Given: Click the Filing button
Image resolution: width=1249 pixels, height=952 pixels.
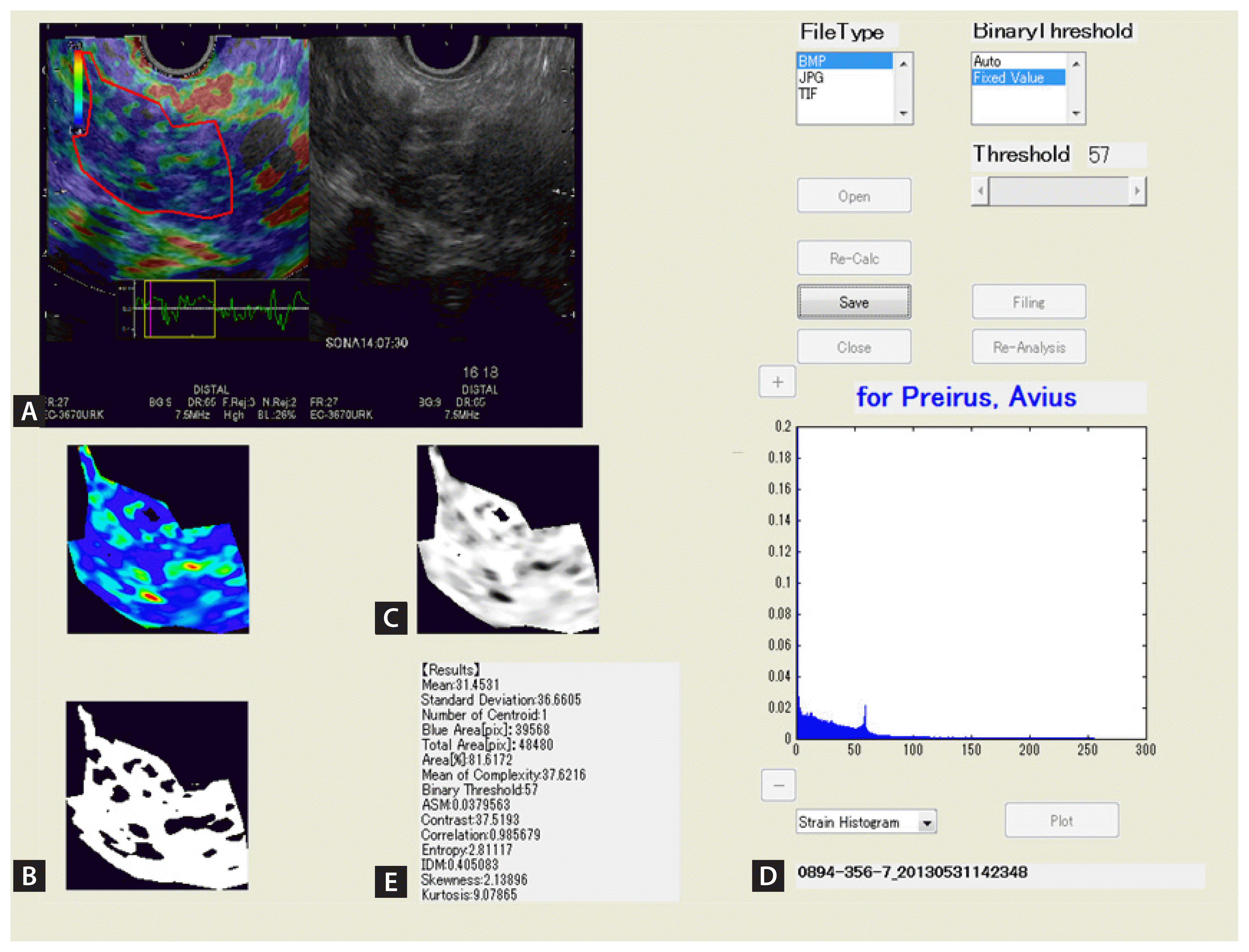Looking at the screenshot, I should pyautogui.click(x=1029, y=302).
